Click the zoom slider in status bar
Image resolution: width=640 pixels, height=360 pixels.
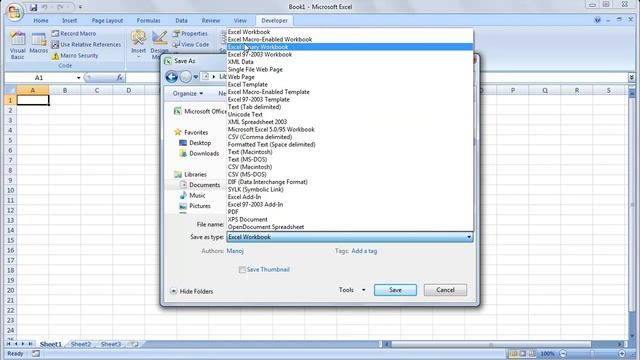click(592, 353)
